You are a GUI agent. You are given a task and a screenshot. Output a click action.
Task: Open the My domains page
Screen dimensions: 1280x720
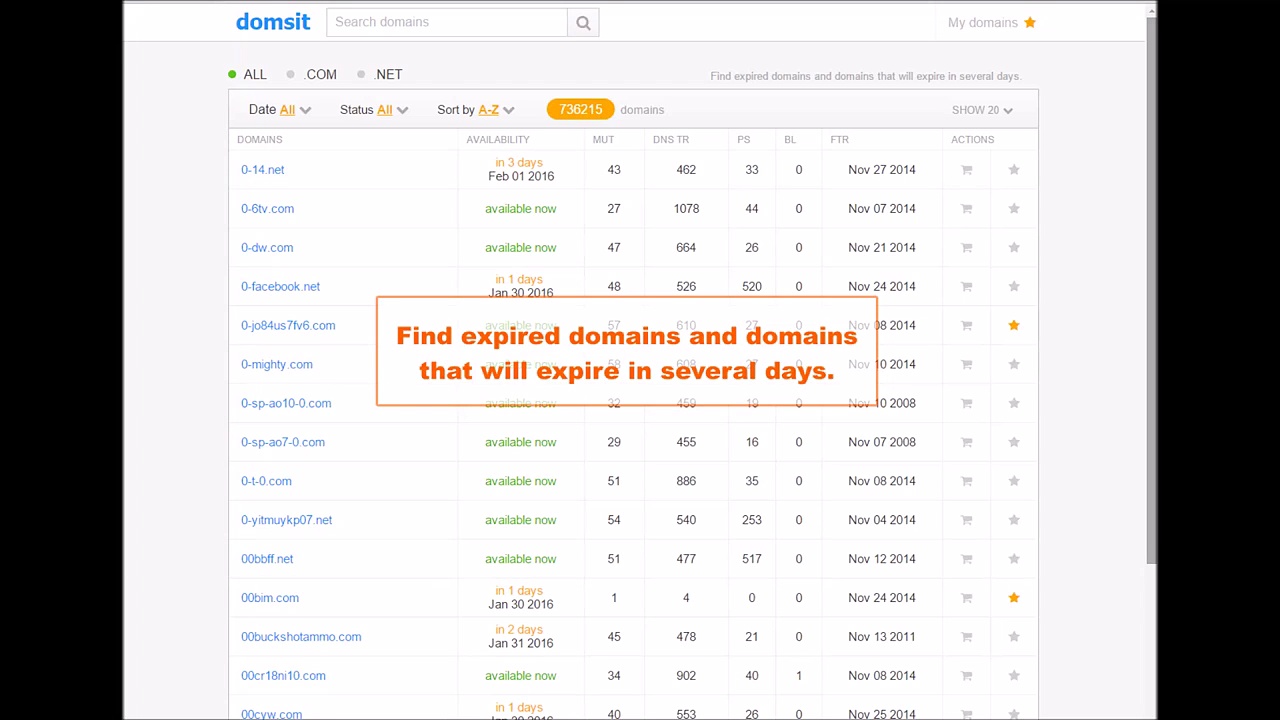[x=991, y=23]
